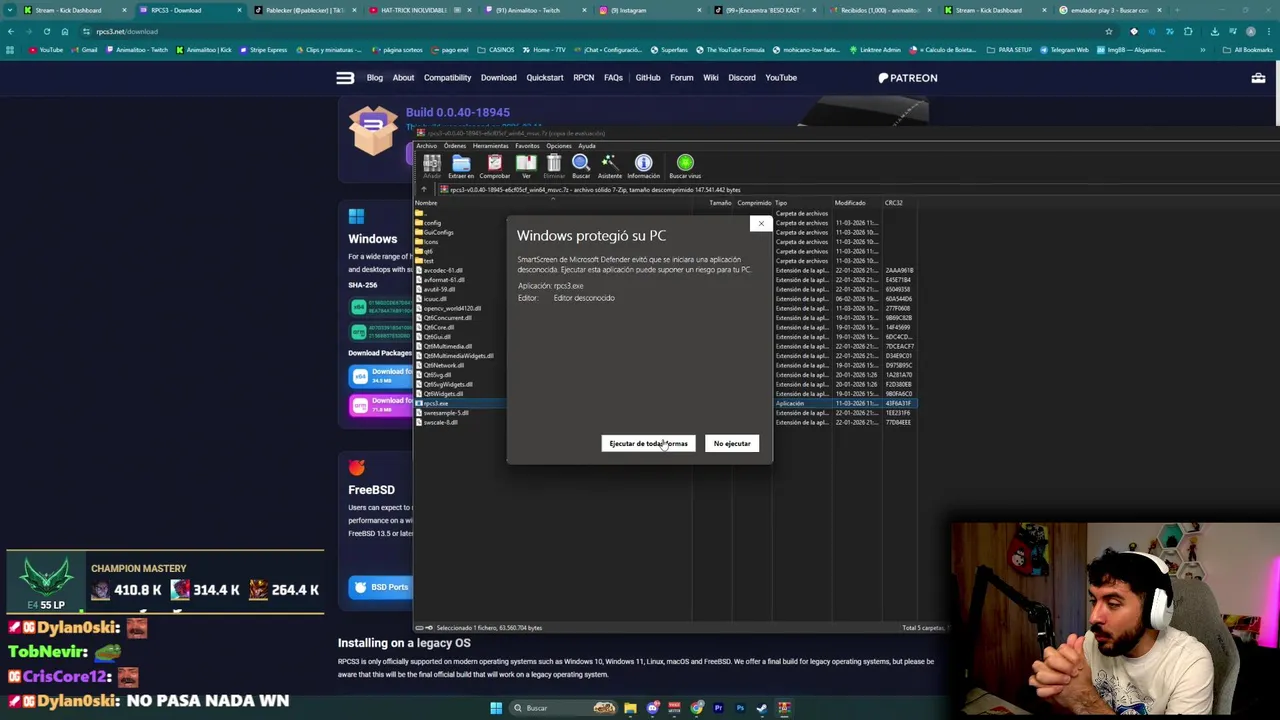Open Windows Start button on taskbar
Screen dimensions: 1280x720
click(x=496, y=708)
